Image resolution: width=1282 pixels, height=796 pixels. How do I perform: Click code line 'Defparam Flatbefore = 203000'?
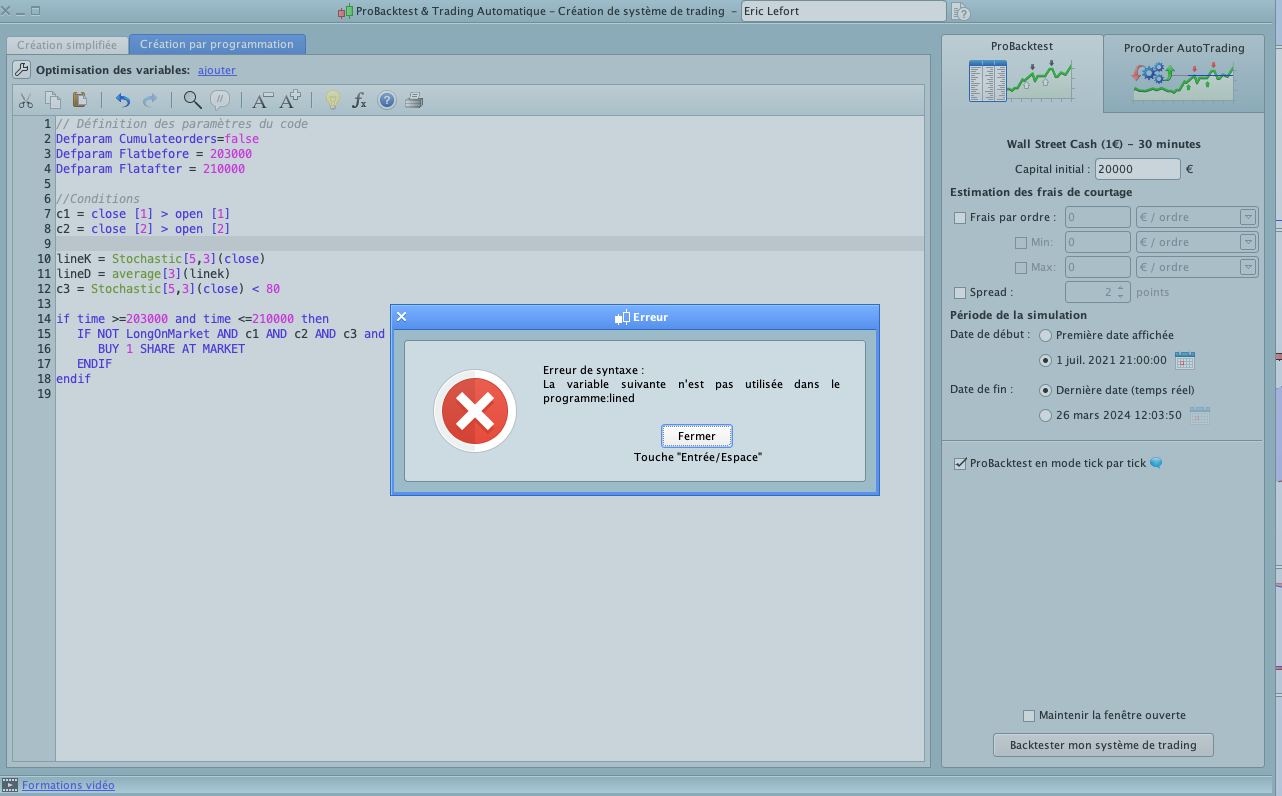(154, 154)
